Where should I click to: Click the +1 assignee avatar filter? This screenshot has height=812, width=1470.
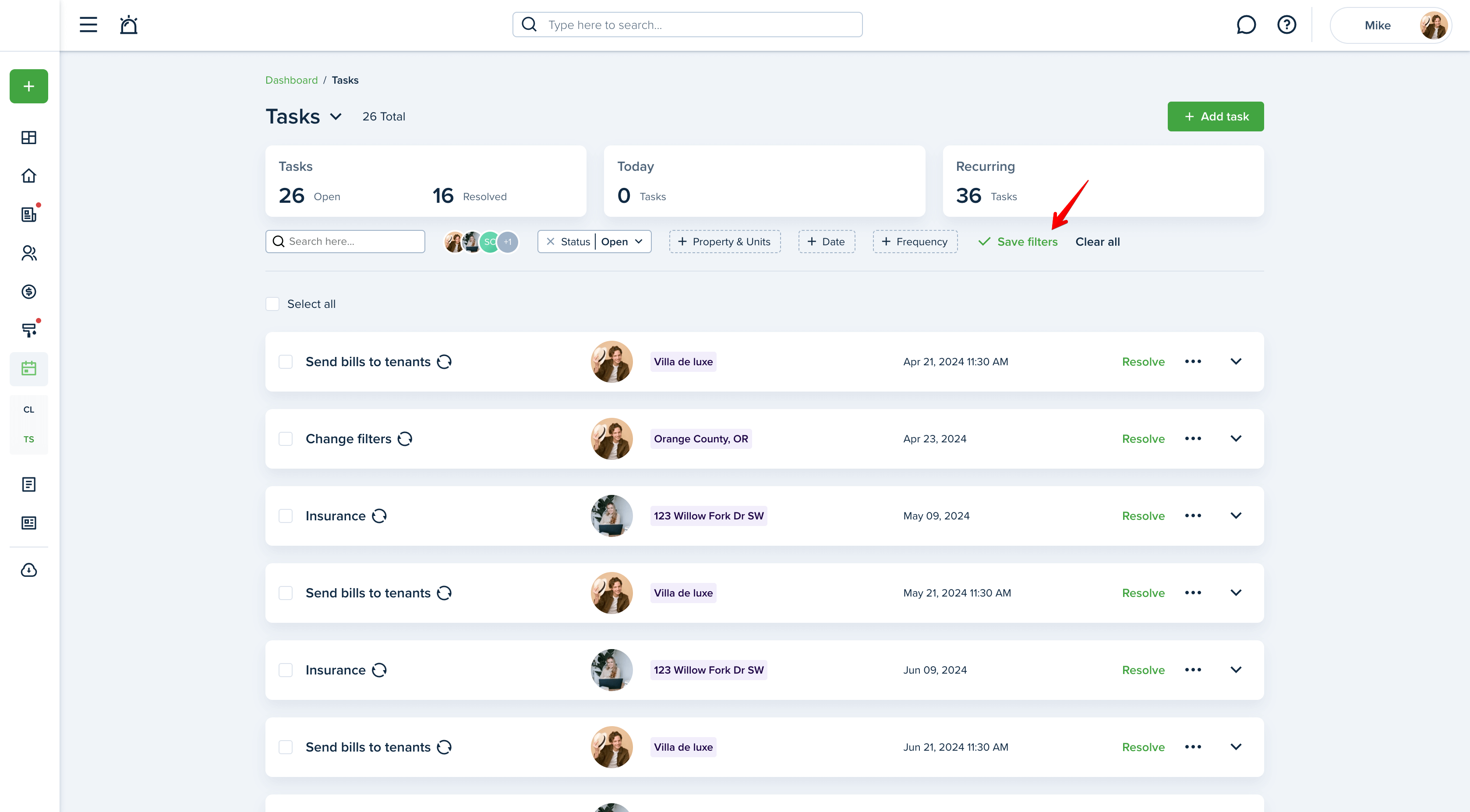pyautogui.click(x=508, y=242)
